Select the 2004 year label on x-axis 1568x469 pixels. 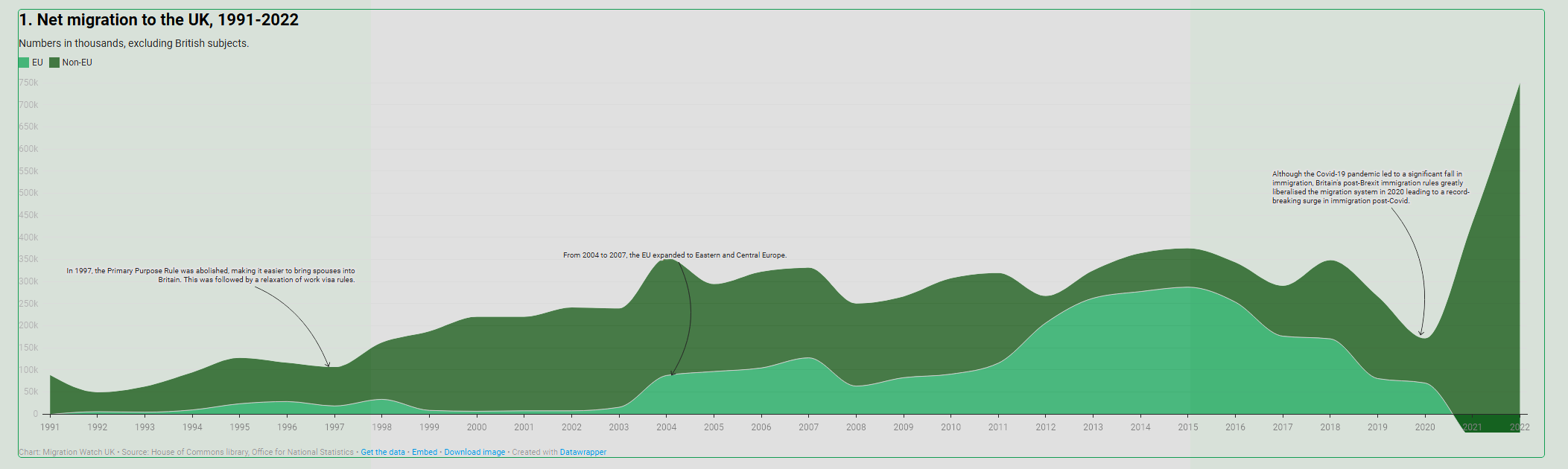[666, 427]
